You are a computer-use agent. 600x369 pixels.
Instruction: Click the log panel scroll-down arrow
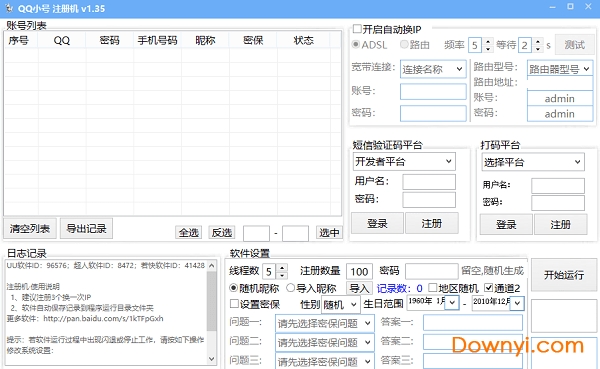(212, 359)
